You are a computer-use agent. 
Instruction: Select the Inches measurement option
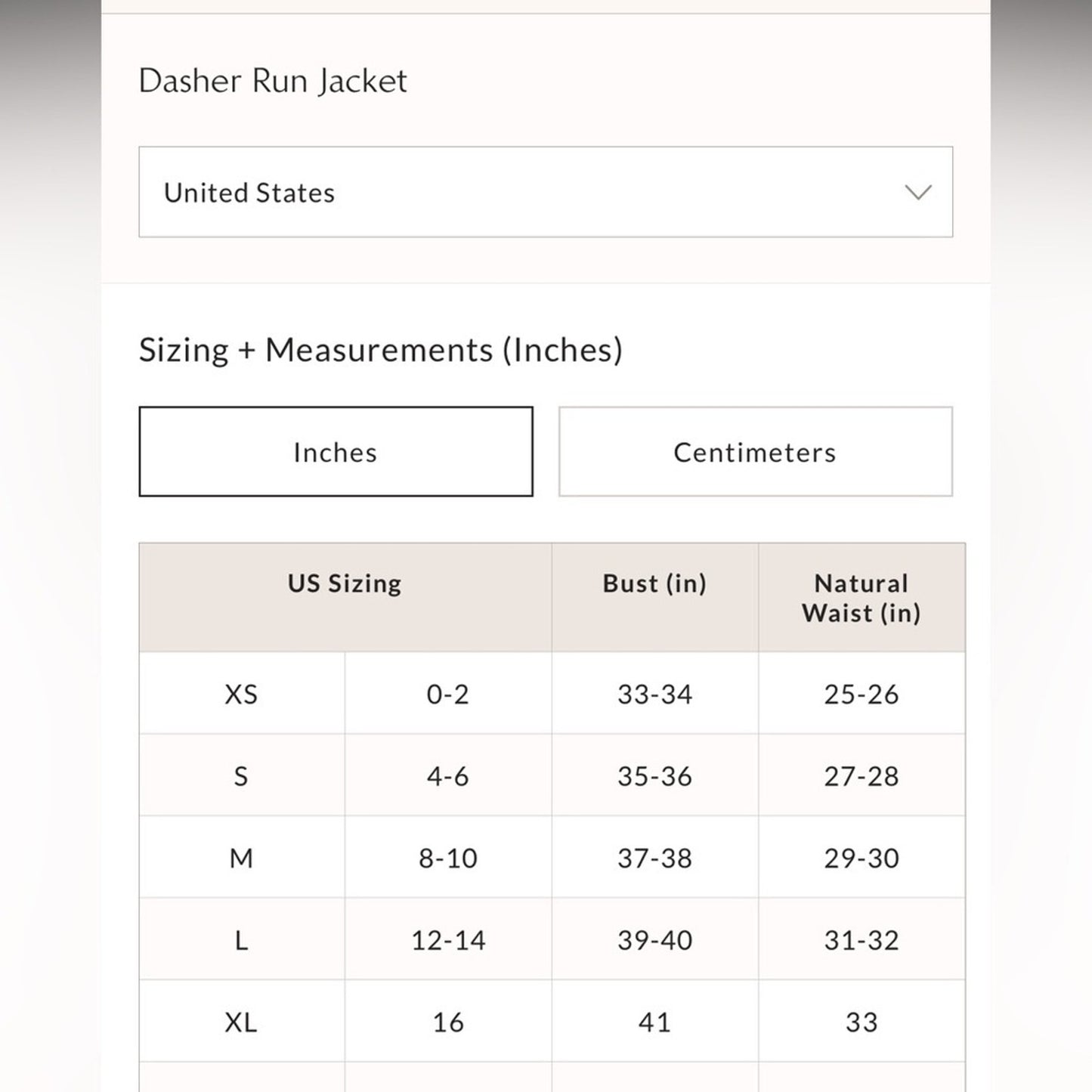(335, 451)
